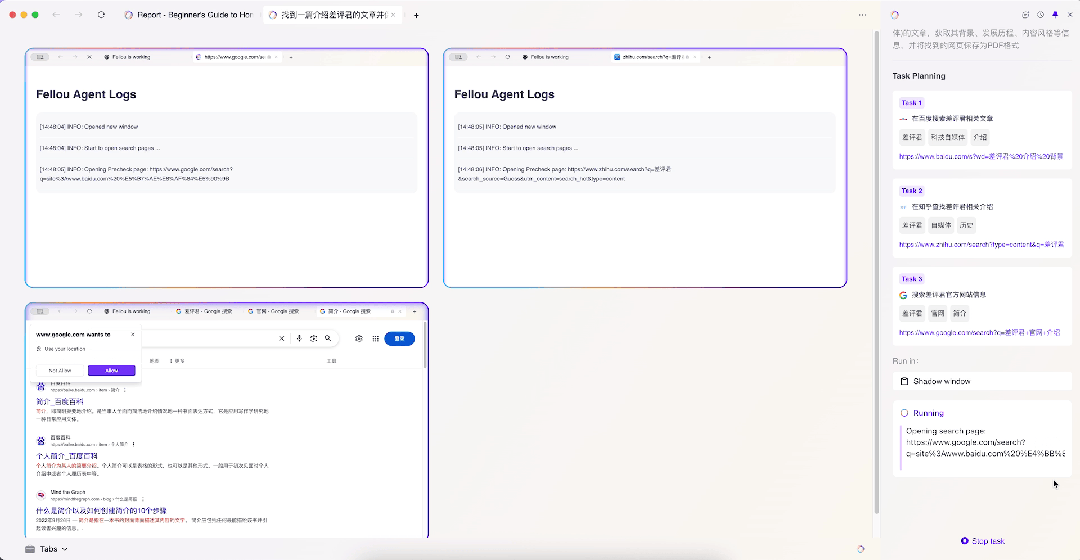The image size is (1080, 560).
Task: Select the Task 3 badge
Action: (912, 278)
